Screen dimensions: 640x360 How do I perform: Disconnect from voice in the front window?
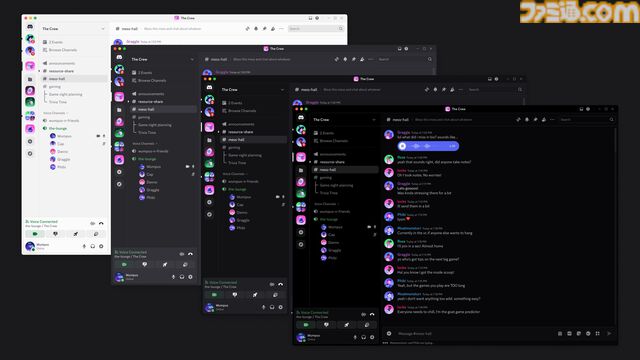(372, 314)
